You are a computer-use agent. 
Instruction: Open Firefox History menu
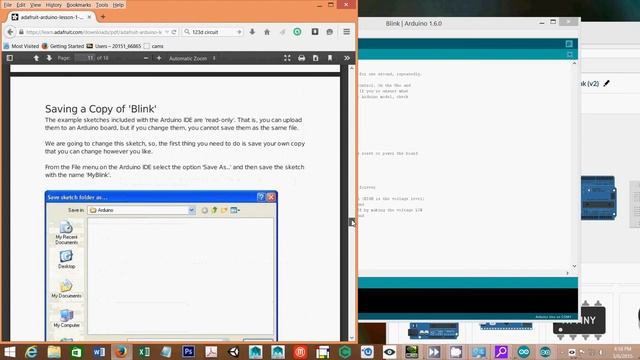53,5
